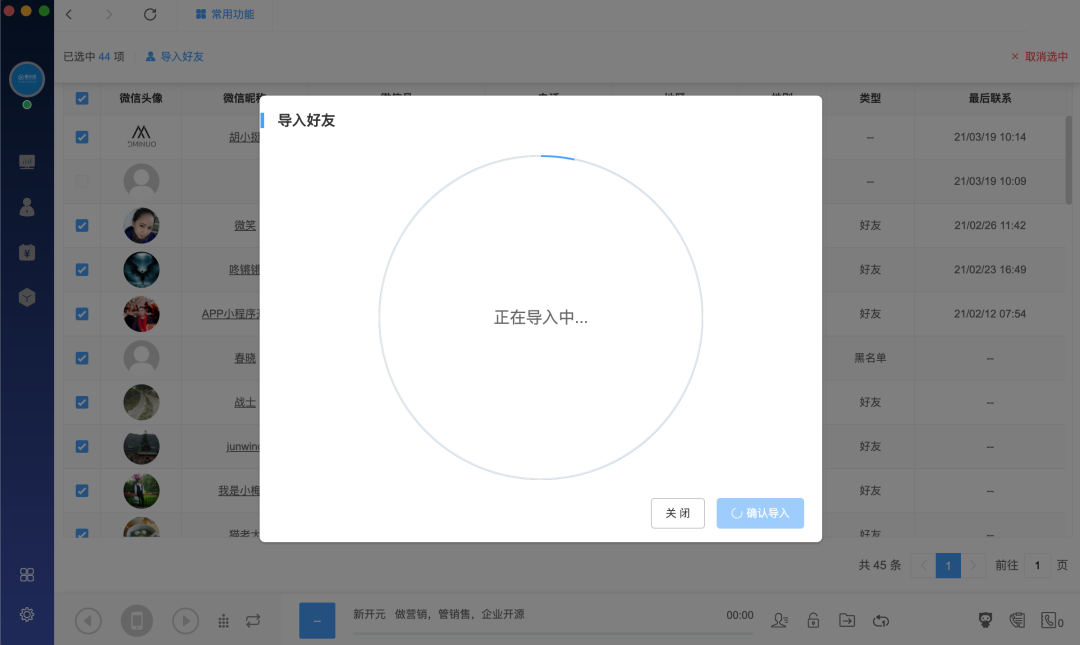Click the 类型 column header
The image size is (1080, 645).
870,99
